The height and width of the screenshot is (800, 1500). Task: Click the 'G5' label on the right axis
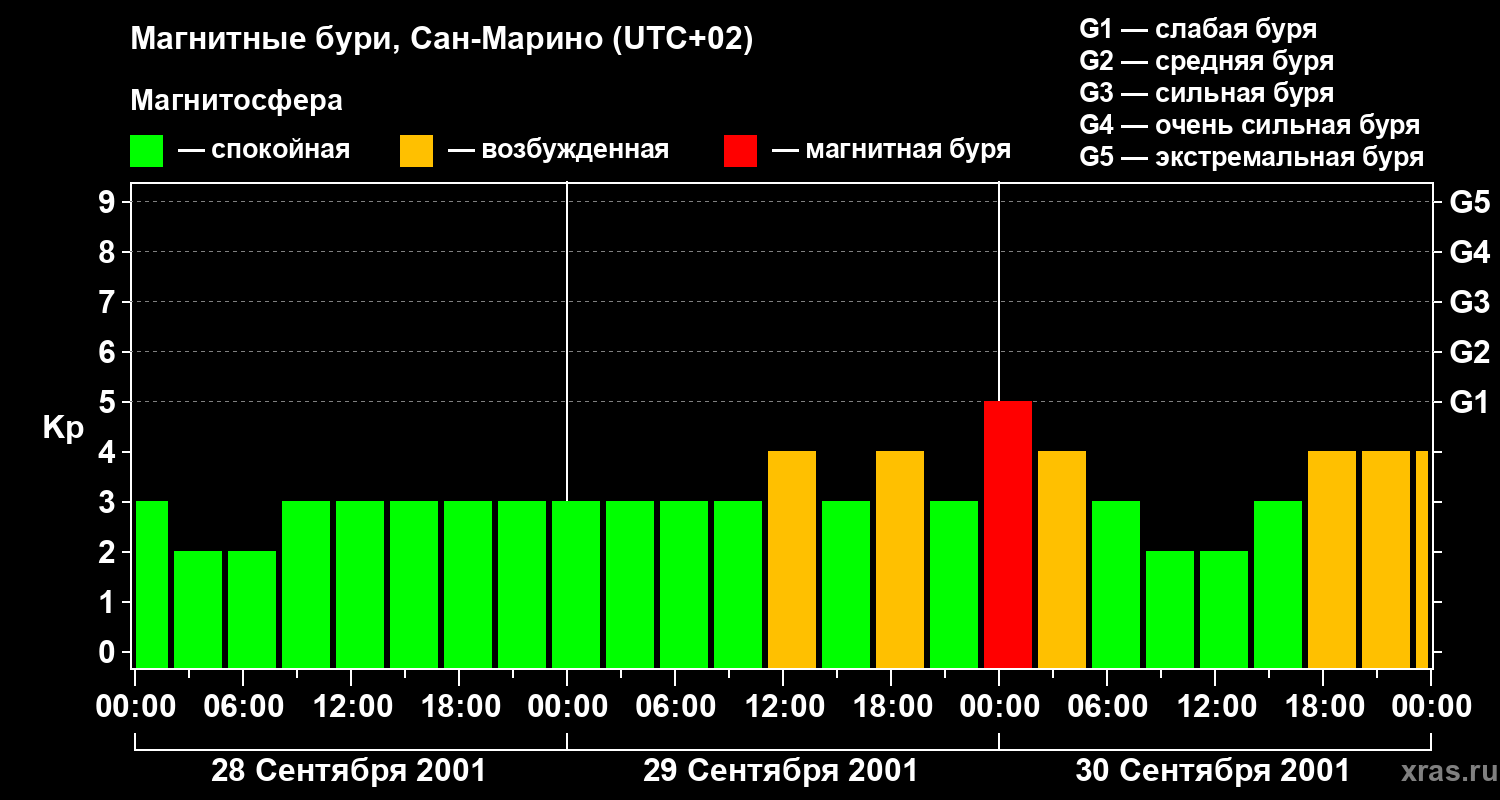[x=1469, y=202]
